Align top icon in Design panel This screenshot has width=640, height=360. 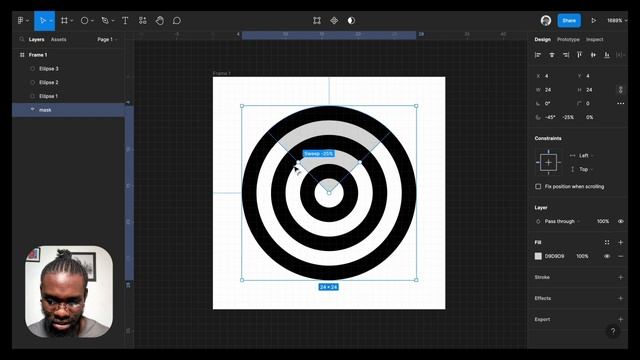(579, 55)
